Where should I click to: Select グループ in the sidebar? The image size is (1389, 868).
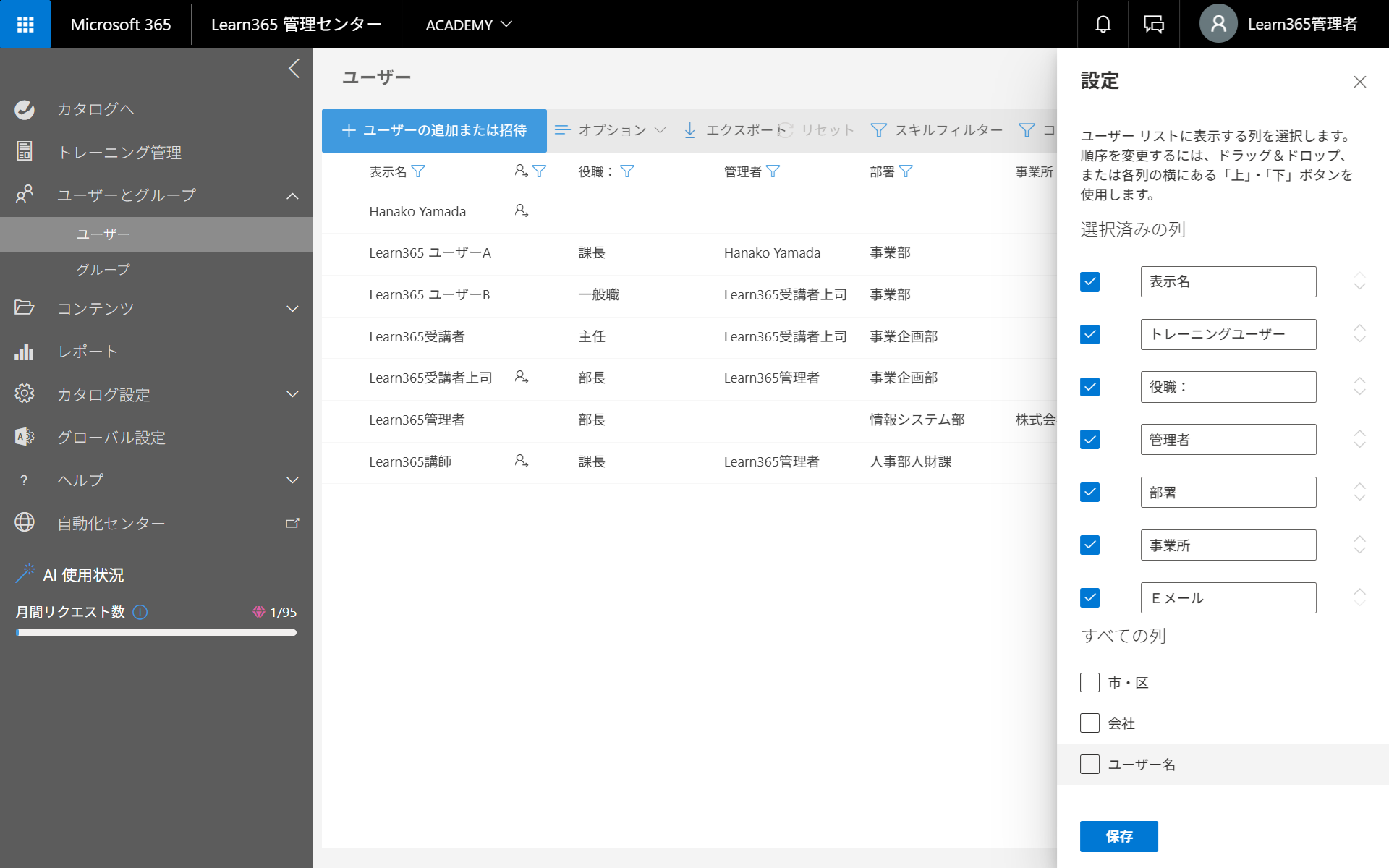point(156,270)
